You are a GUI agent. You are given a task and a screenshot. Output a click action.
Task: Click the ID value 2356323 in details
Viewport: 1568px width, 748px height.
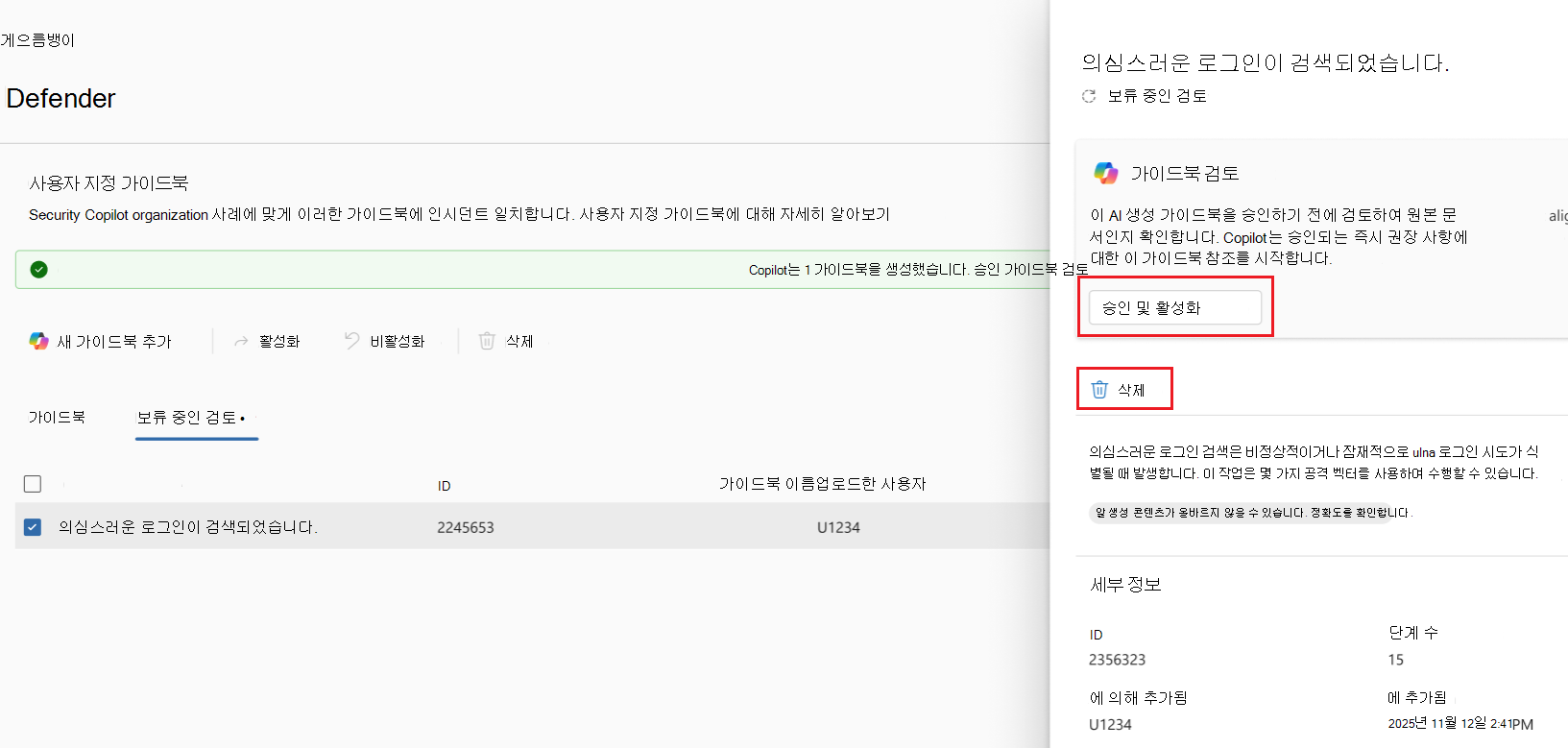point(1117,660)
